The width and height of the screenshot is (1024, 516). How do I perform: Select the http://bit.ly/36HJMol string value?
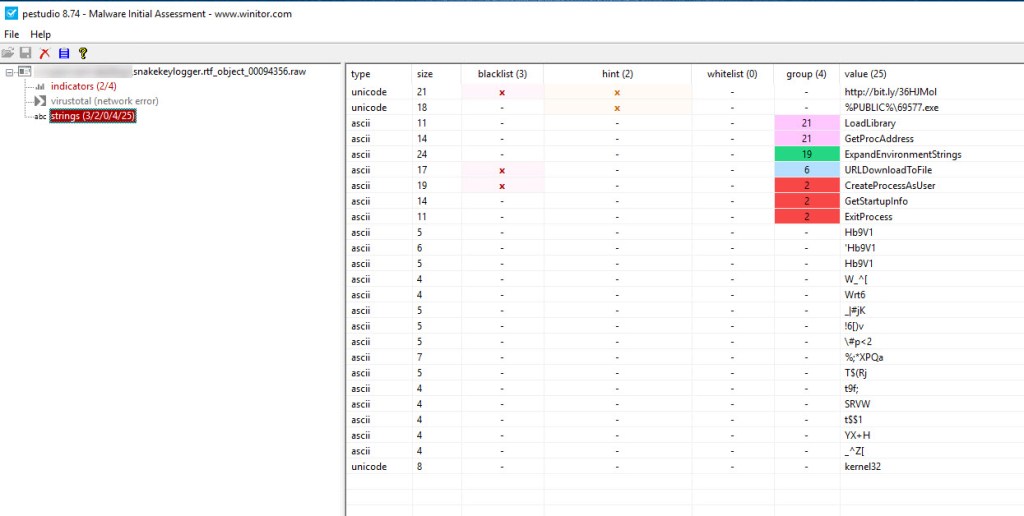pyautogui.click(x=890, y=92)
